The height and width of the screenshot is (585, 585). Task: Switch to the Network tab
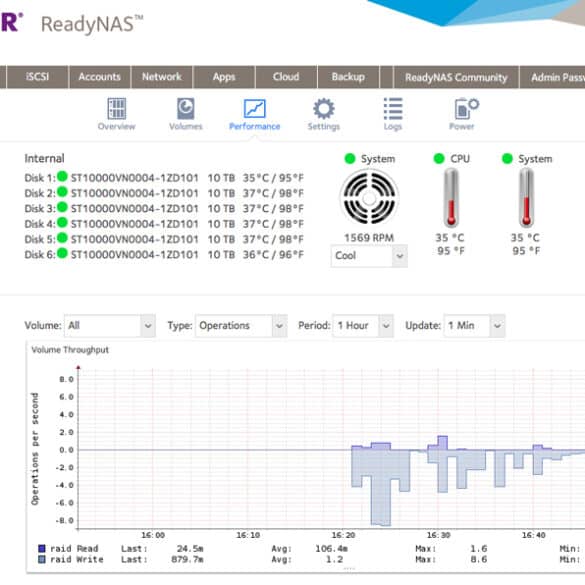pos(162,77)
